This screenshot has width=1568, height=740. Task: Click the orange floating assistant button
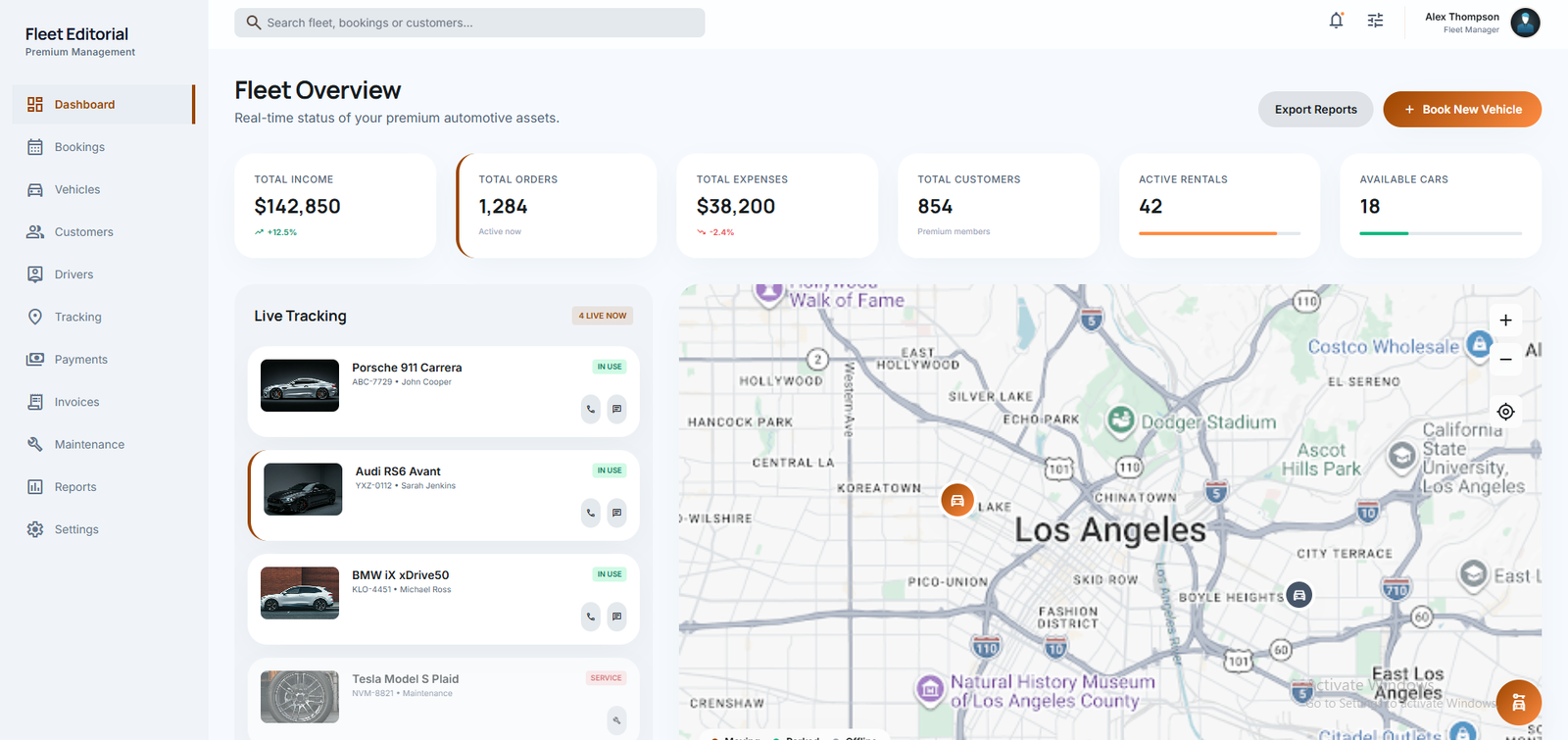1518,703
